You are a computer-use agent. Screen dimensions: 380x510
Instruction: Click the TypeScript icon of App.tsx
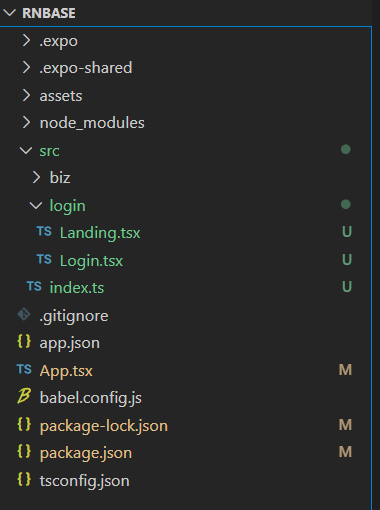tap(24, 369)
